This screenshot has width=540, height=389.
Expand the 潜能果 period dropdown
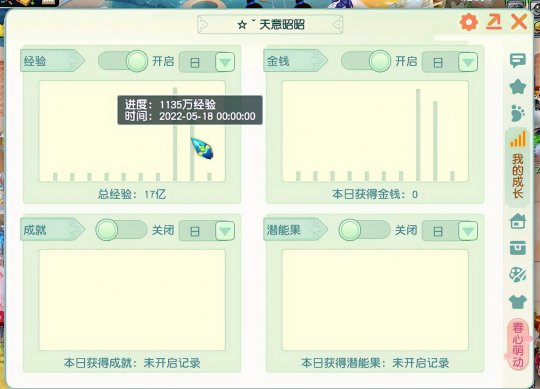[x=468, y=231]
